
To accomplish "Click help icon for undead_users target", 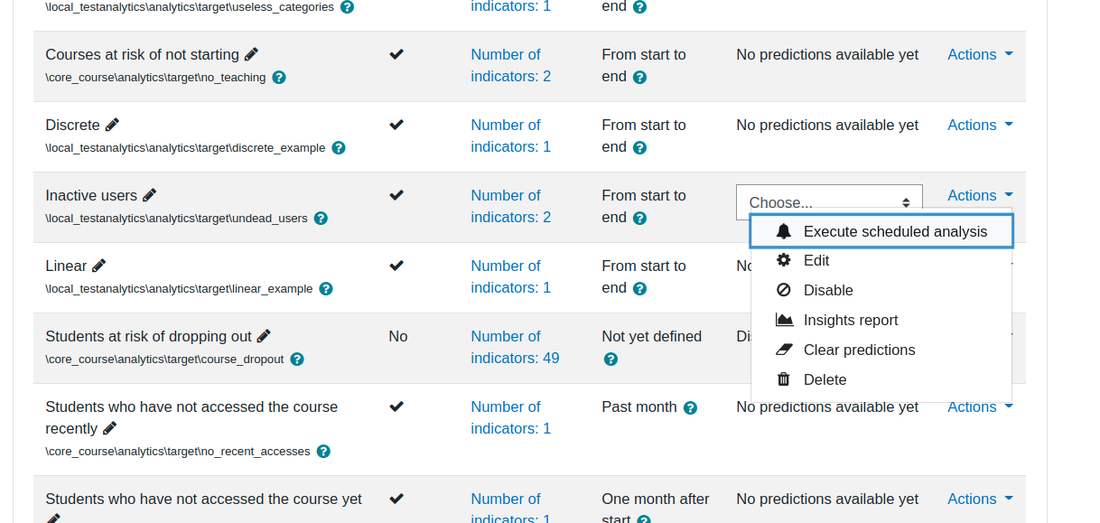I will (321, 218).
